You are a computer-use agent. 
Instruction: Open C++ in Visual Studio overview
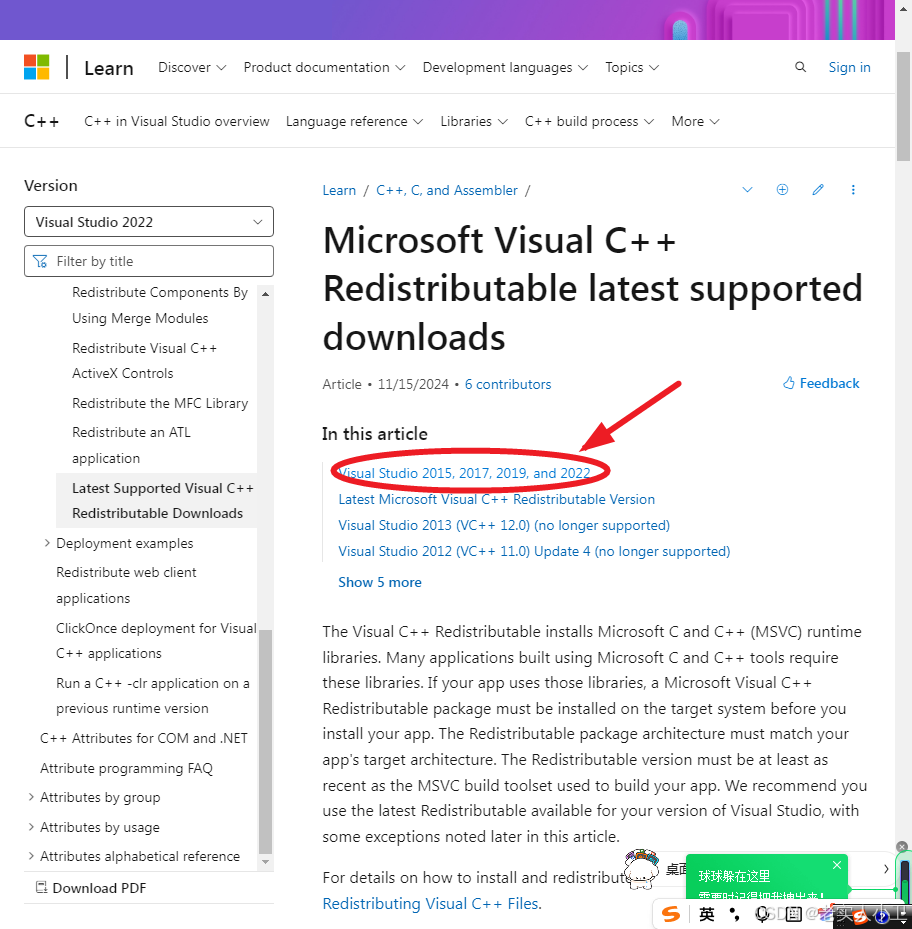point(177,121)
